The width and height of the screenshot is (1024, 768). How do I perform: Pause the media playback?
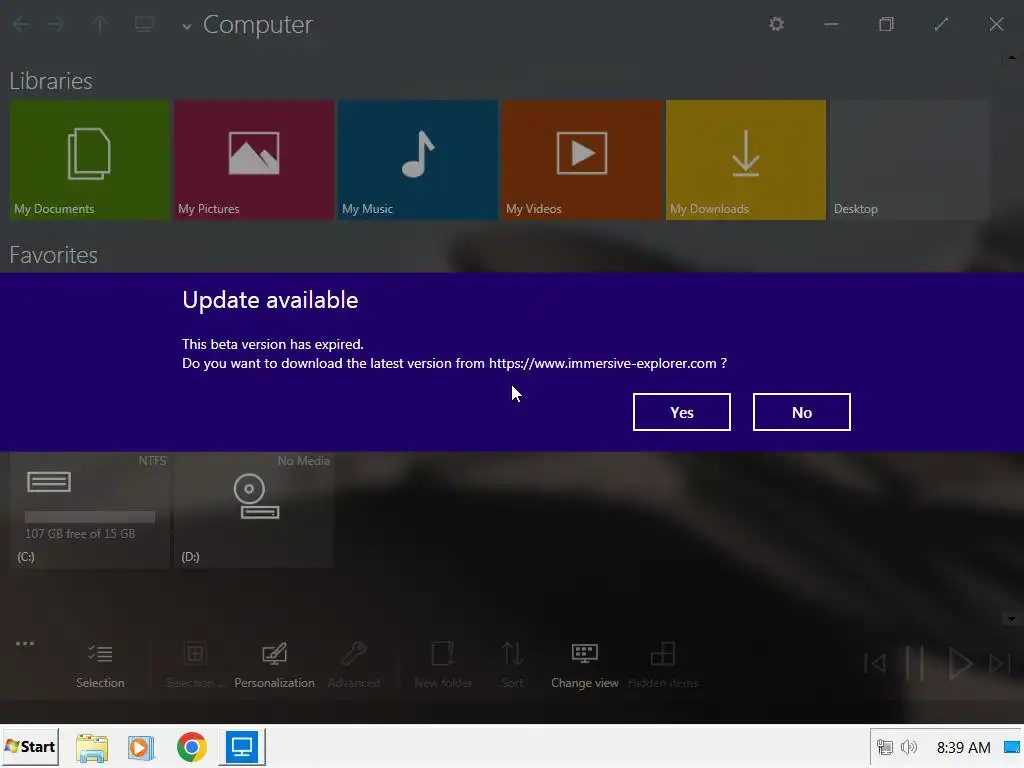click(x=914, y=664)
